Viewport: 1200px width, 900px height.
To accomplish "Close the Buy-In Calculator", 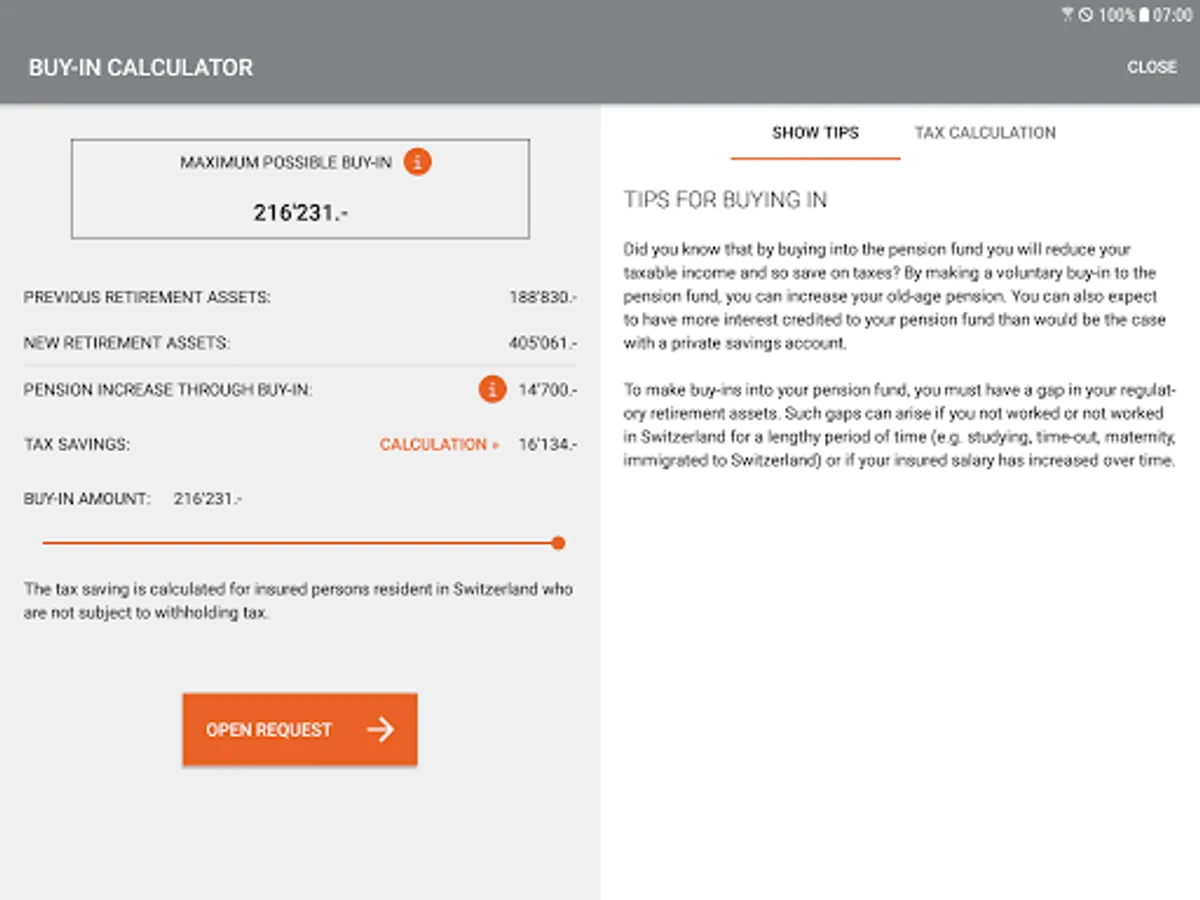I will [1152, 67].
